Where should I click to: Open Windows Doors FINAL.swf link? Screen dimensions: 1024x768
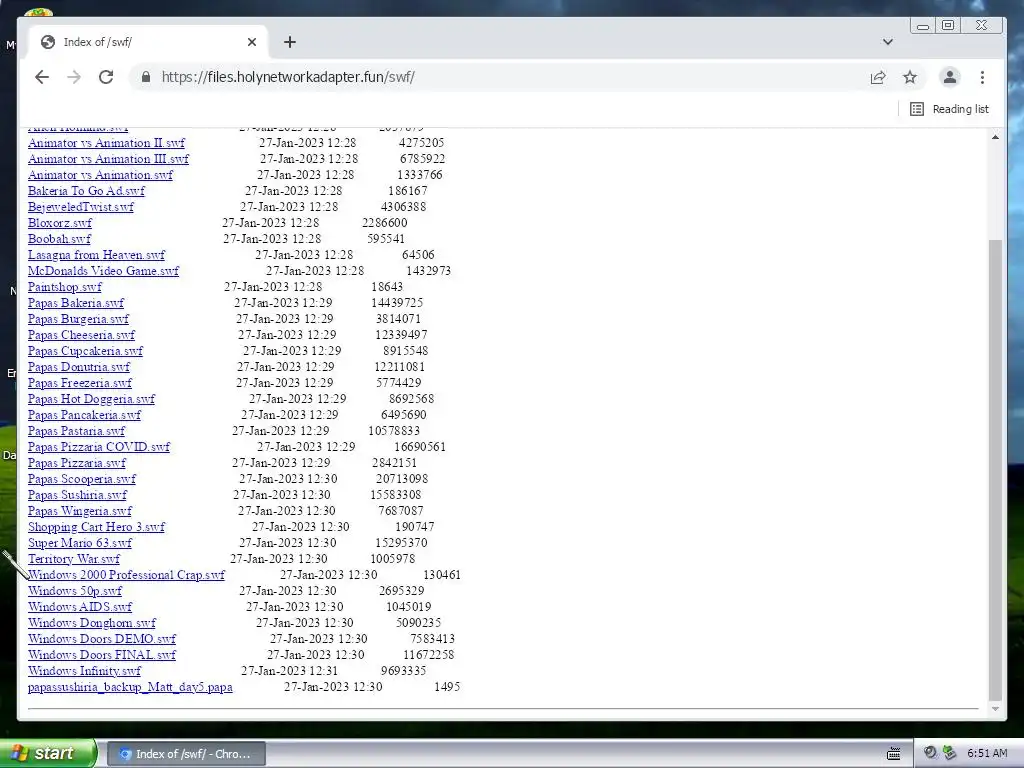[102, 655]
